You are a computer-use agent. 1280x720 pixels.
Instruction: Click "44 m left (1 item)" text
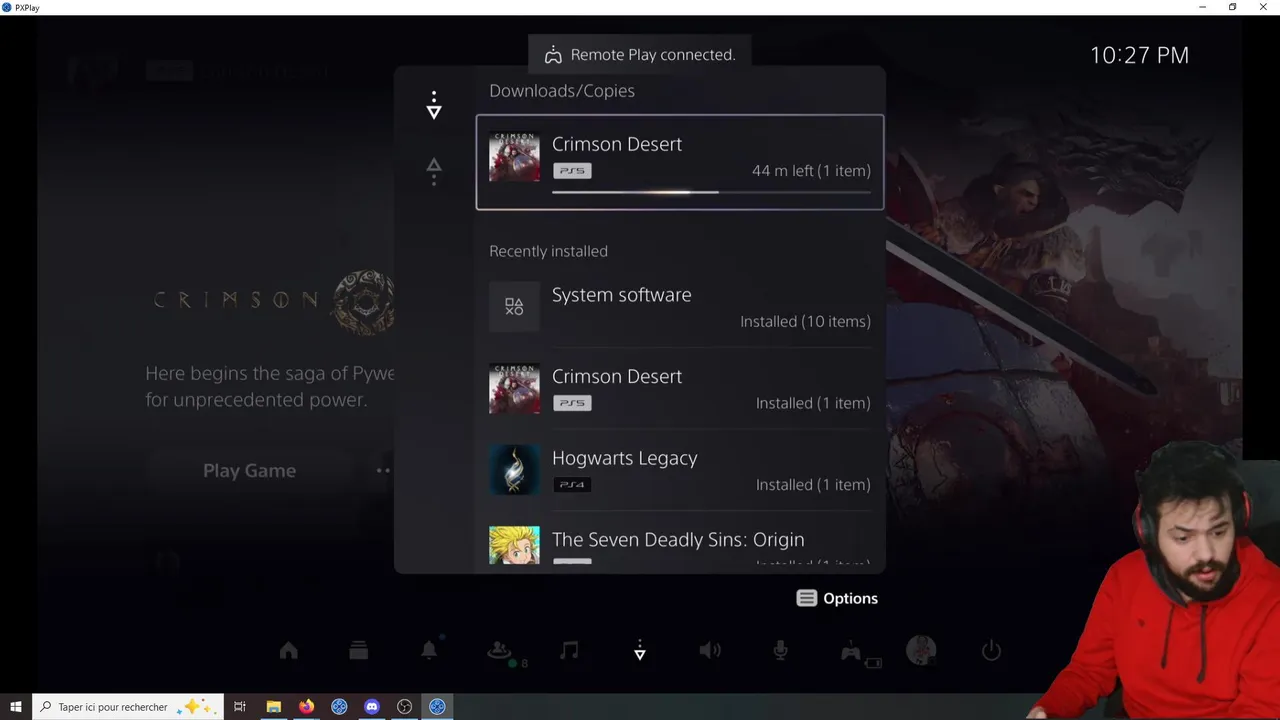pos(811,171)
